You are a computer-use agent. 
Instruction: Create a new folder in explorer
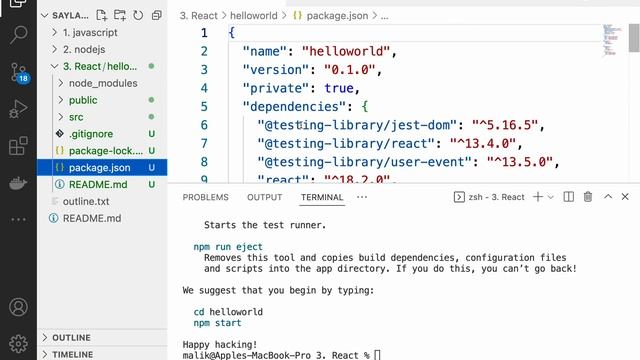[120, 16]
